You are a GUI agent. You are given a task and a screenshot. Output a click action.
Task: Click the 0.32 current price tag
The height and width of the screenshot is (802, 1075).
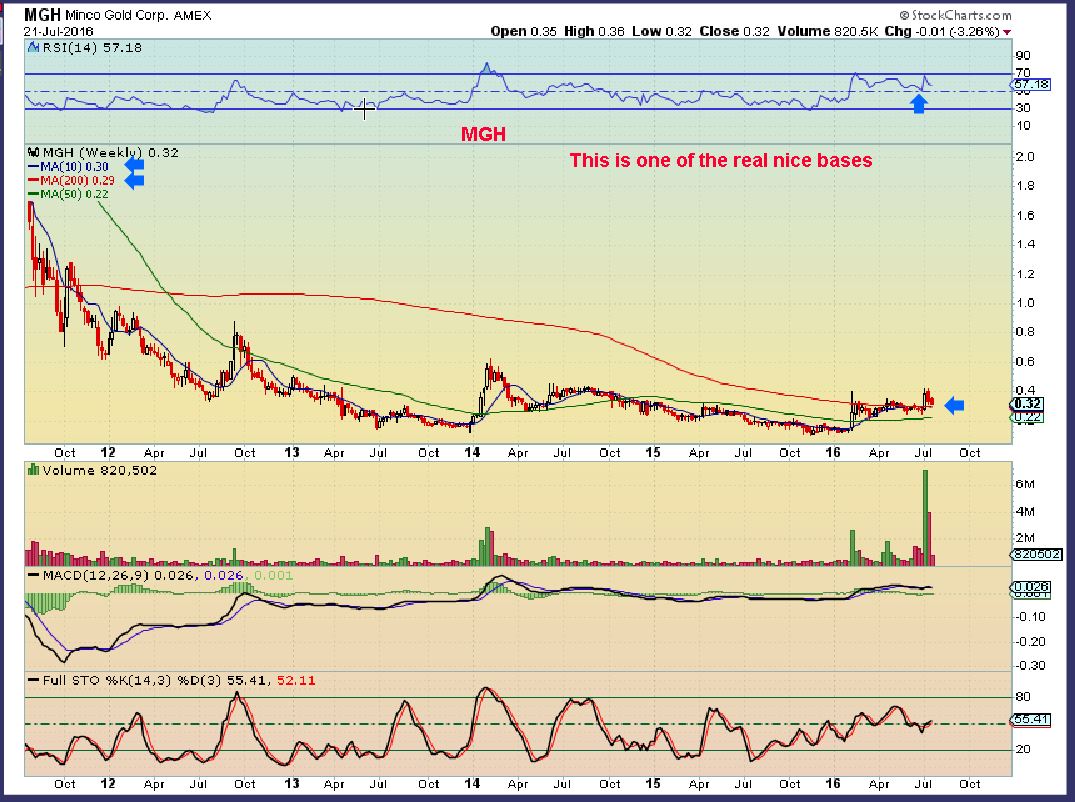[x=1028, y=404]
